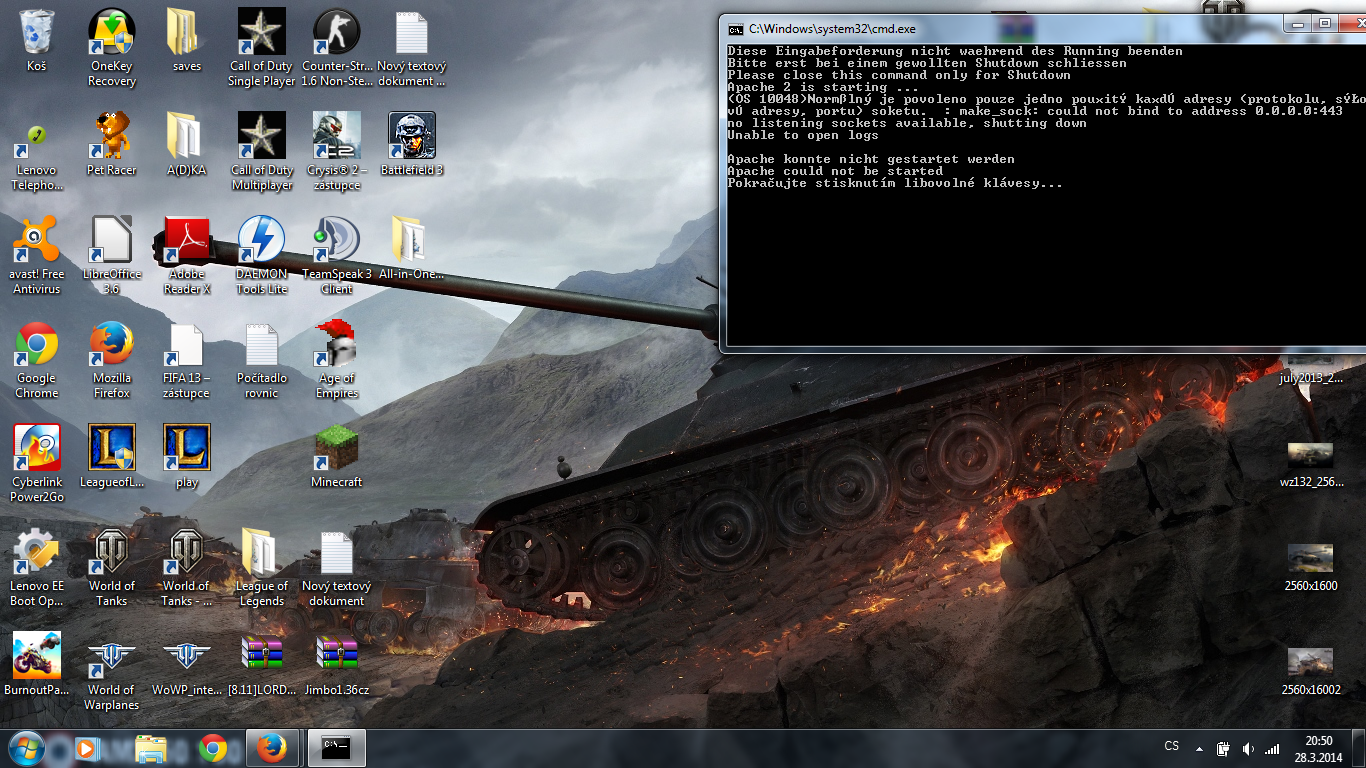Select the Adobe Reader X shortcut
Viewport: 1366px width, 768px height.
coord(187,256)
